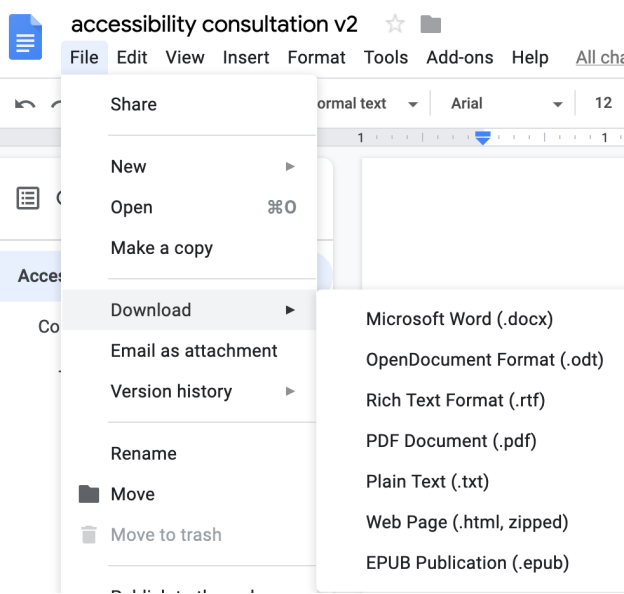Viewport: 624px width, 594px height.
Task: Click the move-to-folder icon beside title
Action: (x=431, y=25)
